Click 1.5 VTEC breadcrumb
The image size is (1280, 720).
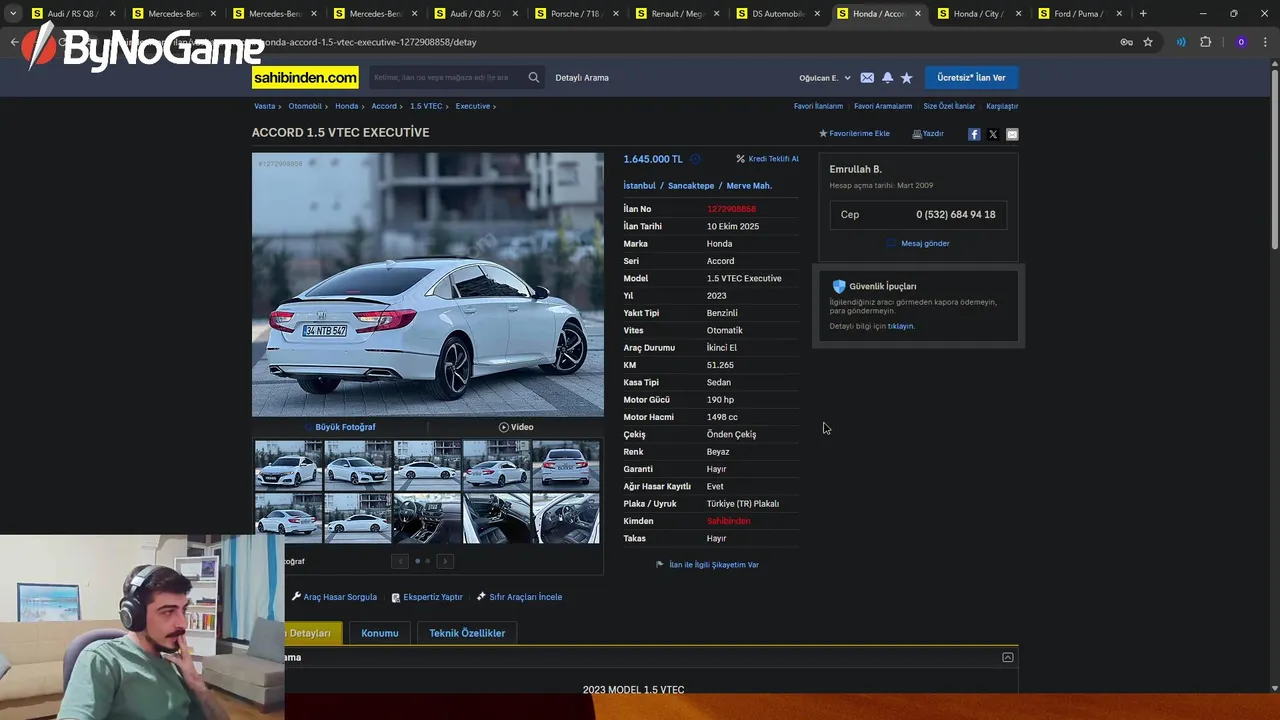tap(426, 106)
